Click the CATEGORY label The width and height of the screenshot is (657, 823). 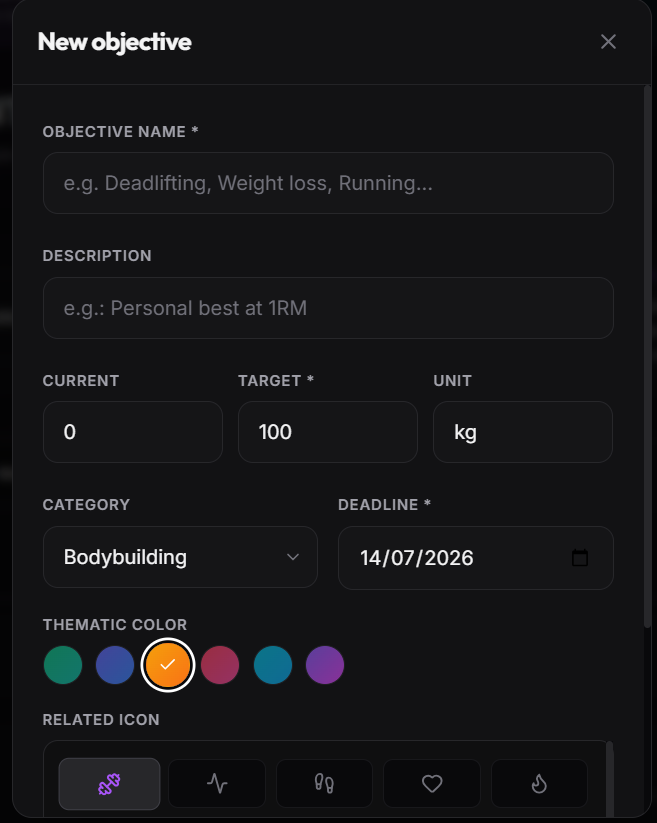coord(86,504)
